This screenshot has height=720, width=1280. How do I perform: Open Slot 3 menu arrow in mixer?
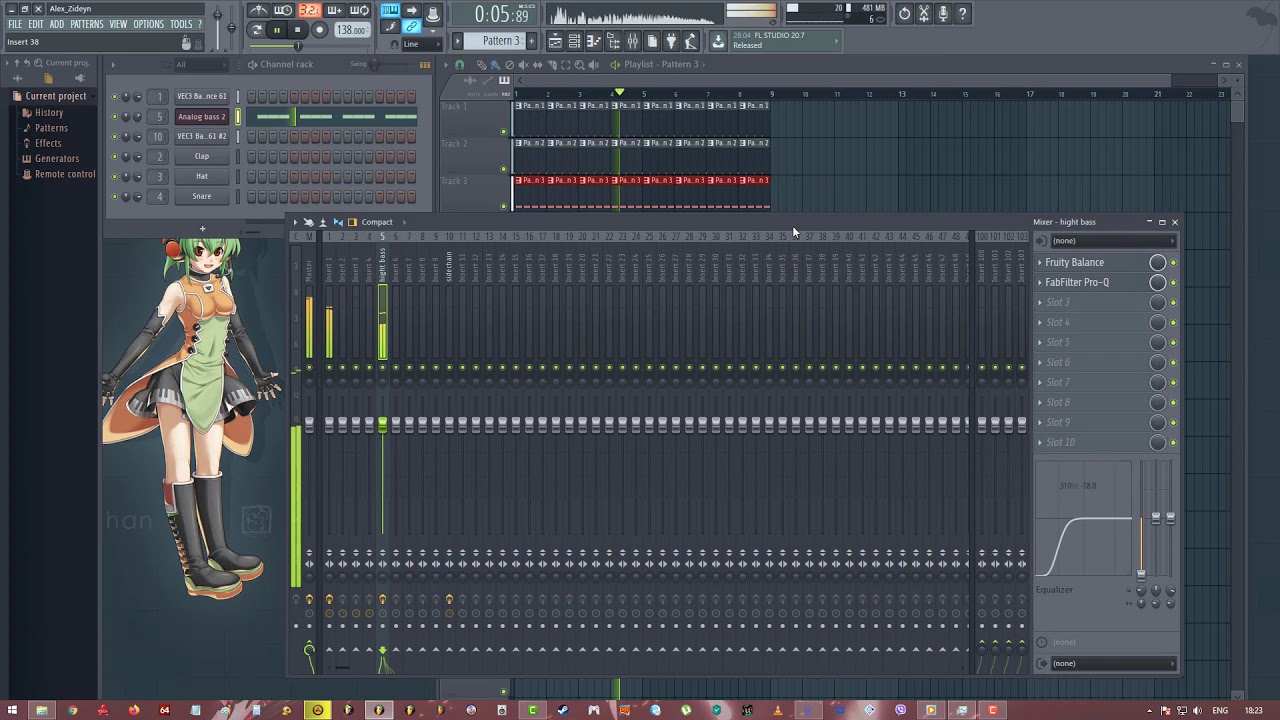(1040, 302)
